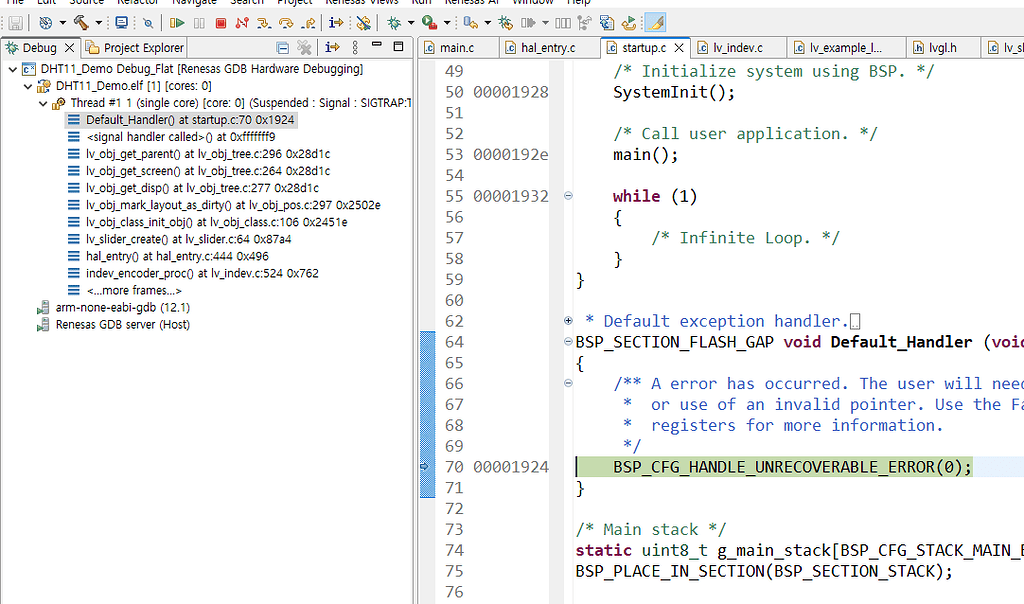Open the Run launch dropdown arrow
1024x604 pixels.
tap(447, 23)
